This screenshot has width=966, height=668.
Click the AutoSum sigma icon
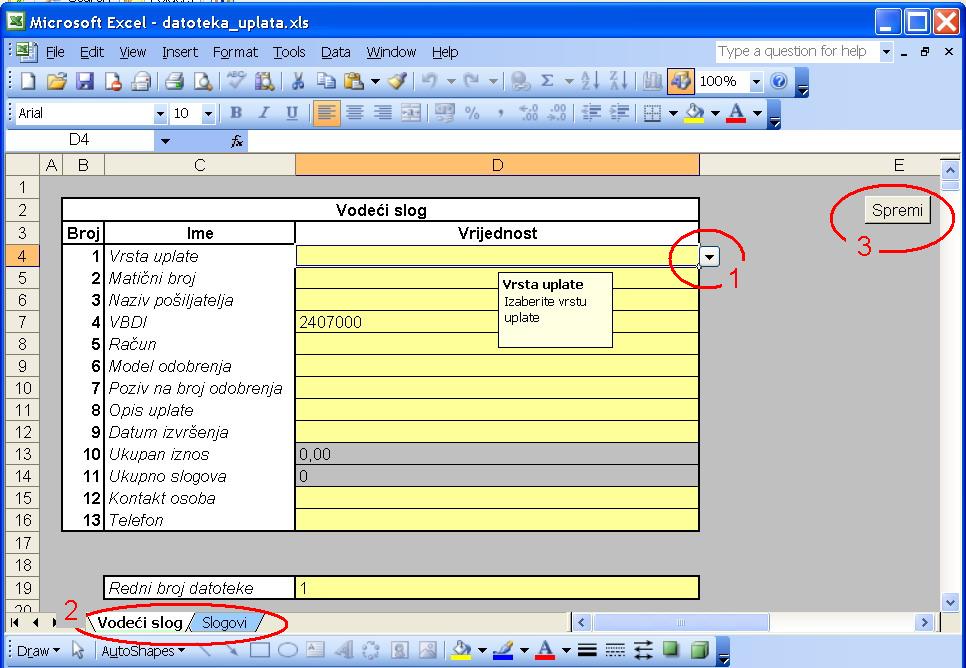pyautogui.click(x=547, y=82)
